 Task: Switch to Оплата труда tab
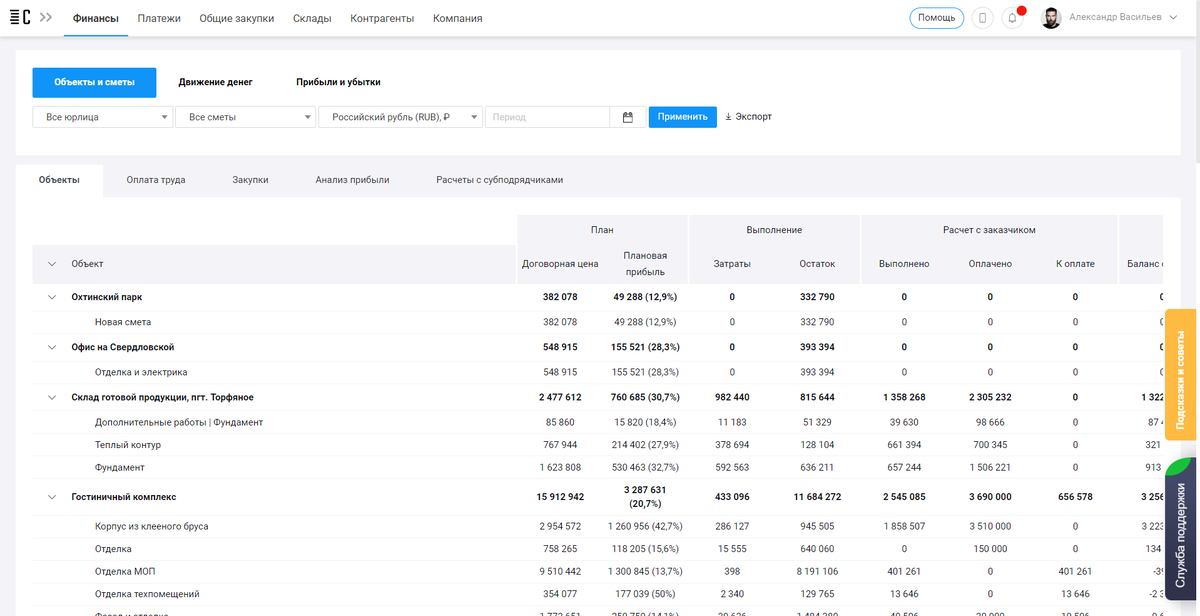tap(156, 180)
